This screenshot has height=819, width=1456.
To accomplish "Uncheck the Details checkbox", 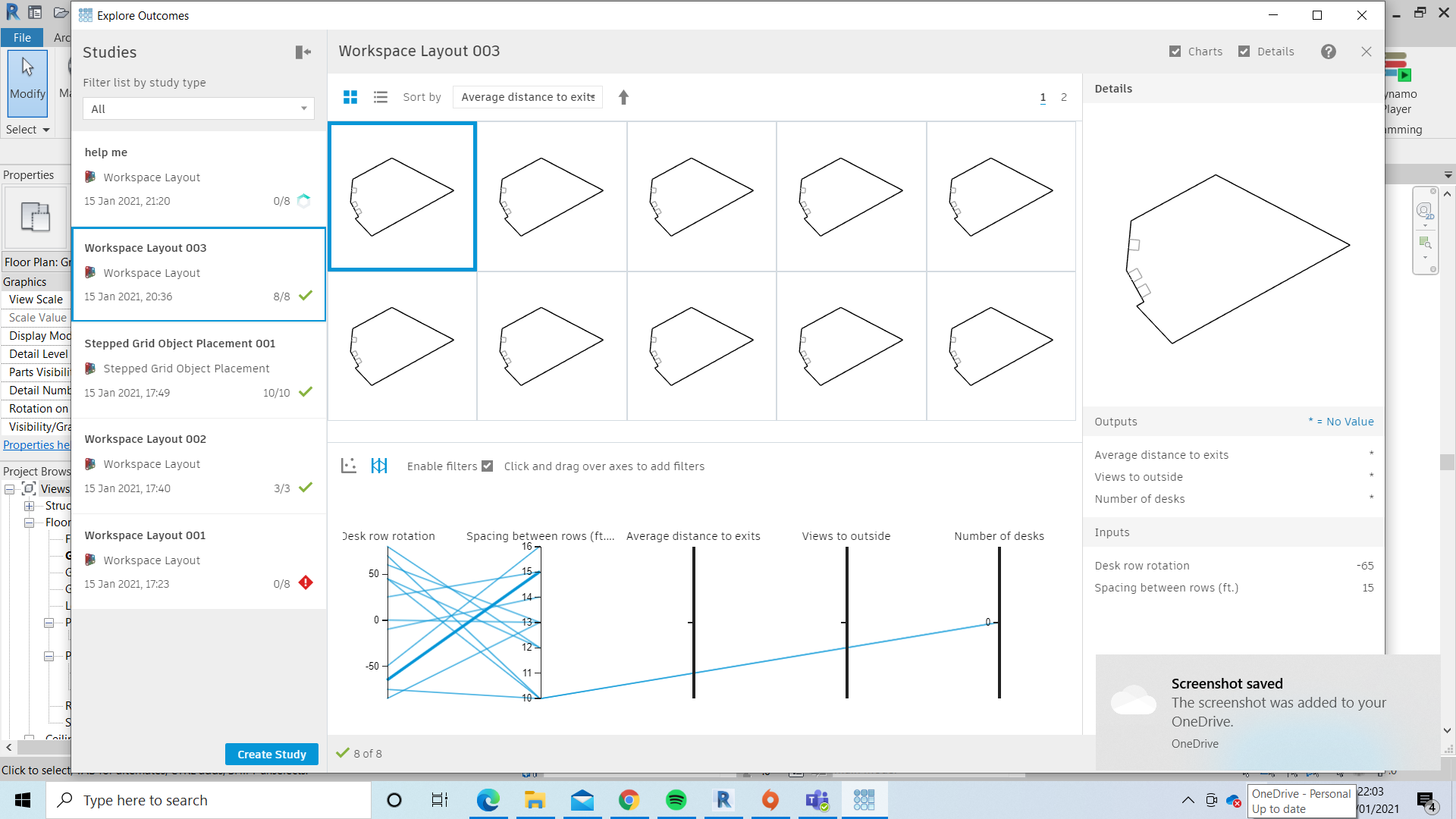I will click(1244, 51).
